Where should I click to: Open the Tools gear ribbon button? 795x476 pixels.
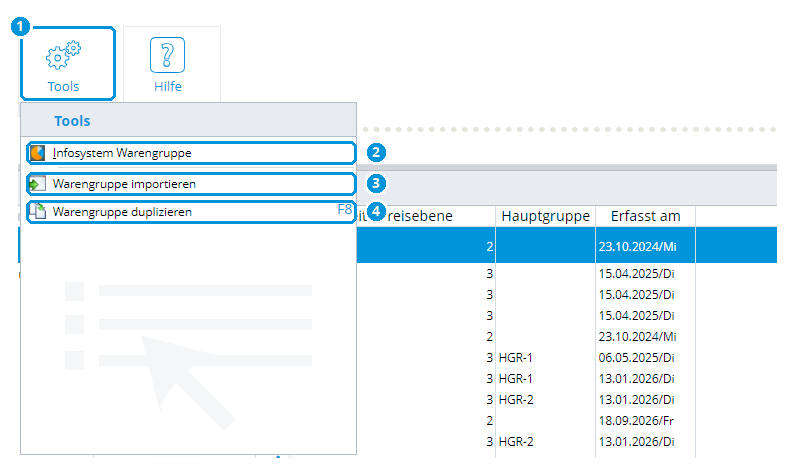68,63
